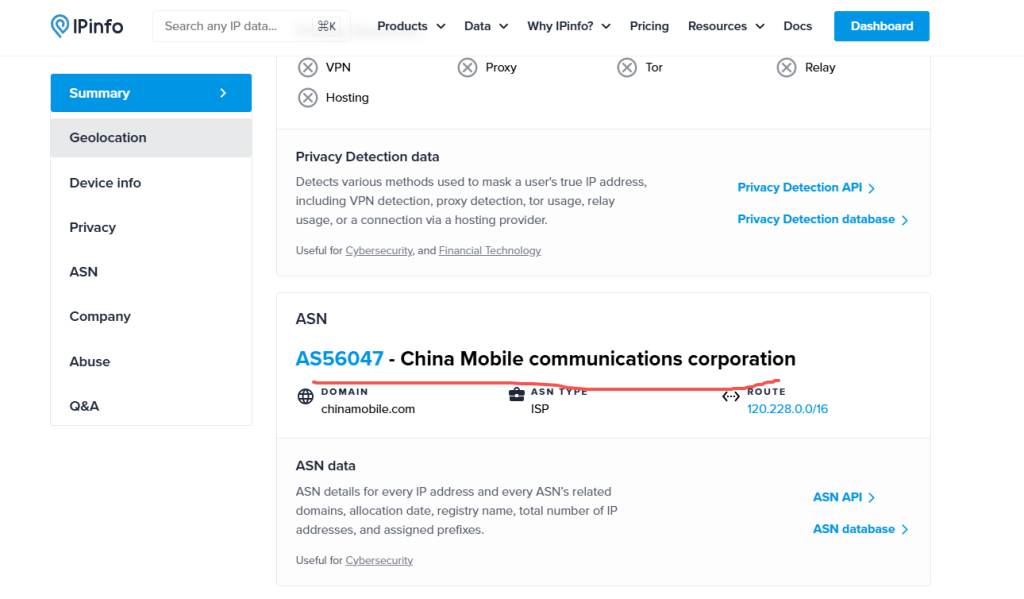Image resolution: width=1024 pixels, height=599 pixels.
Task: Click the X icon next to Hosting
Action: [x=308, y=97]
